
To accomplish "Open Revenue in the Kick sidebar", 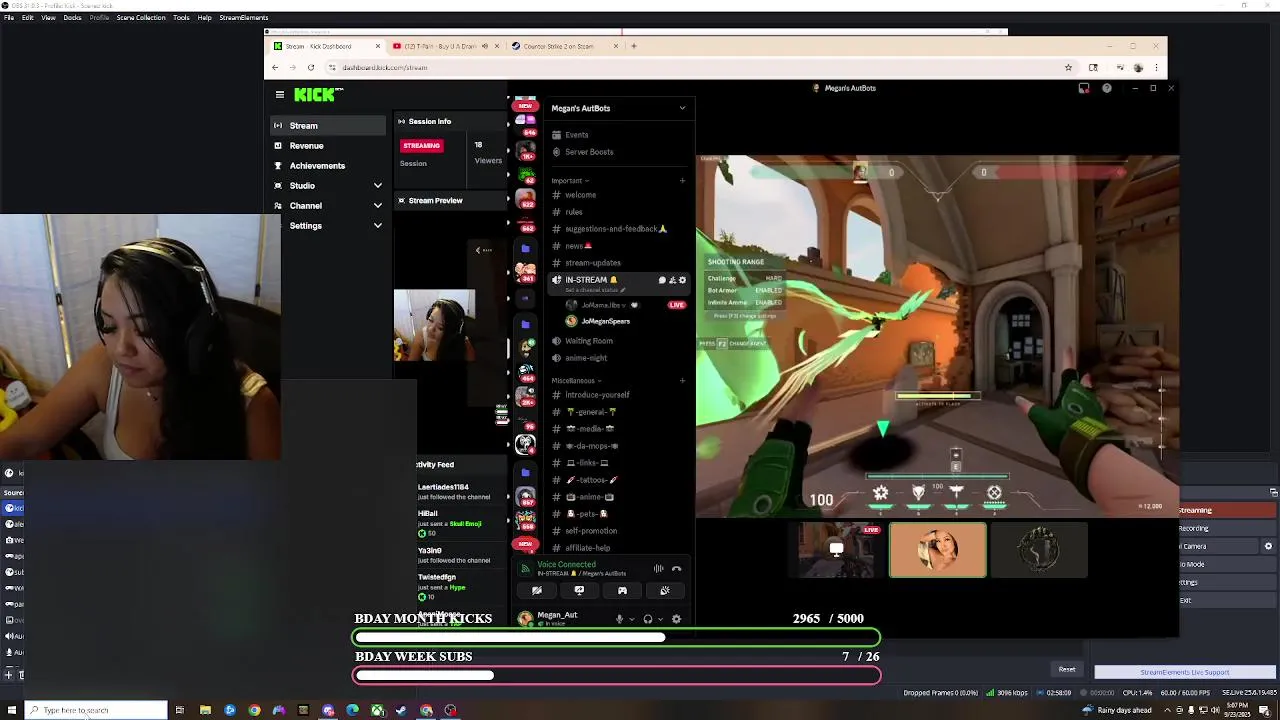I will (328, 146).
